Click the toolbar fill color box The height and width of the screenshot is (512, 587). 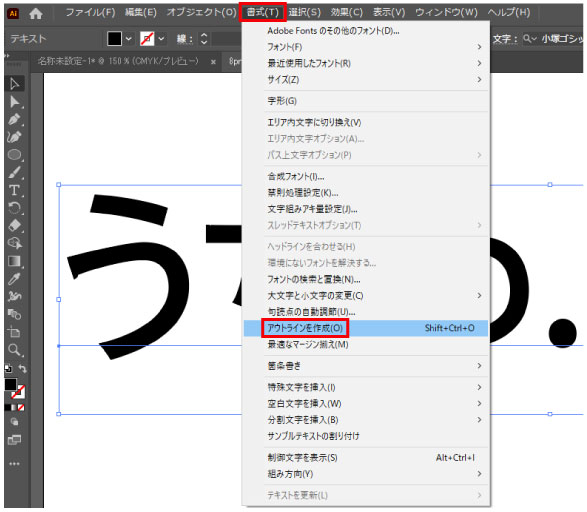coord(10,384)
